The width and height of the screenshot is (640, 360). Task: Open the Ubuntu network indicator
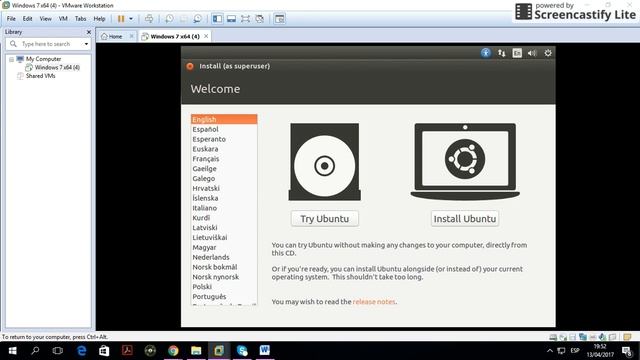(502, 53)
